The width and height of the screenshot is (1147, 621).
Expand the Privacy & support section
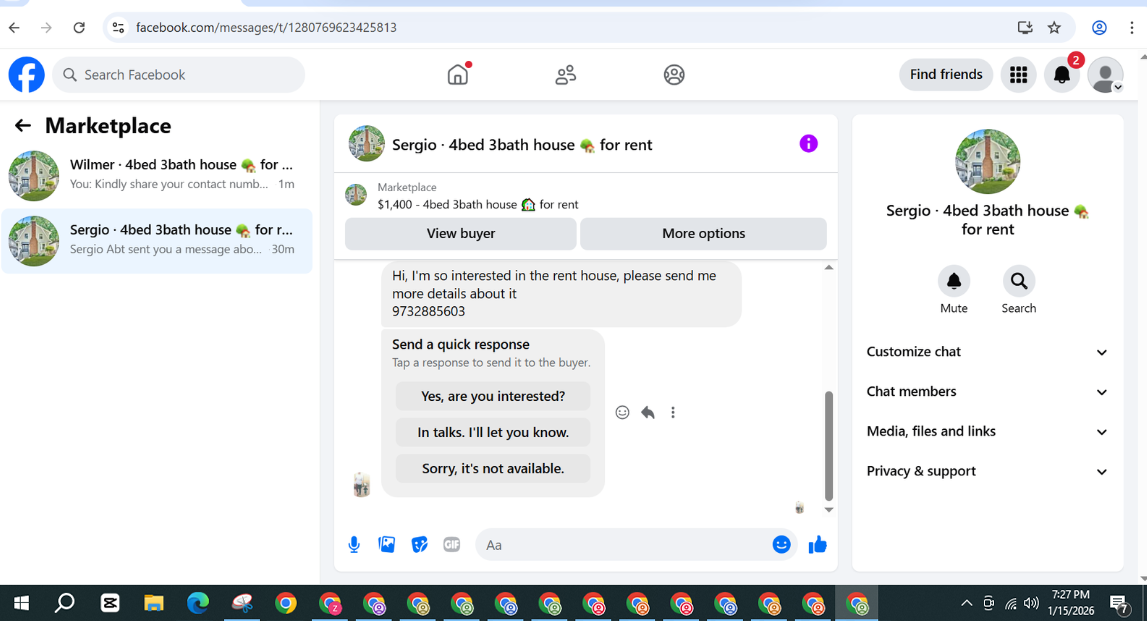[988, 471]
